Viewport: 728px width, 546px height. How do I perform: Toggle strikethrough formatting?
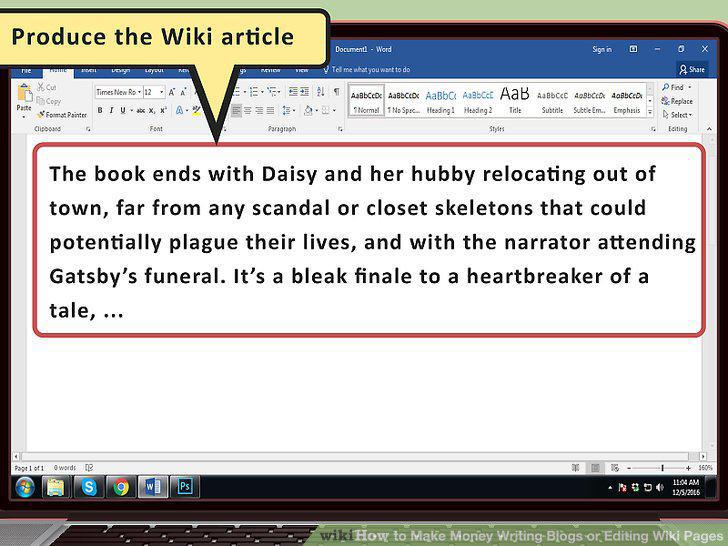pyautogui.click(x=141, y=110)
